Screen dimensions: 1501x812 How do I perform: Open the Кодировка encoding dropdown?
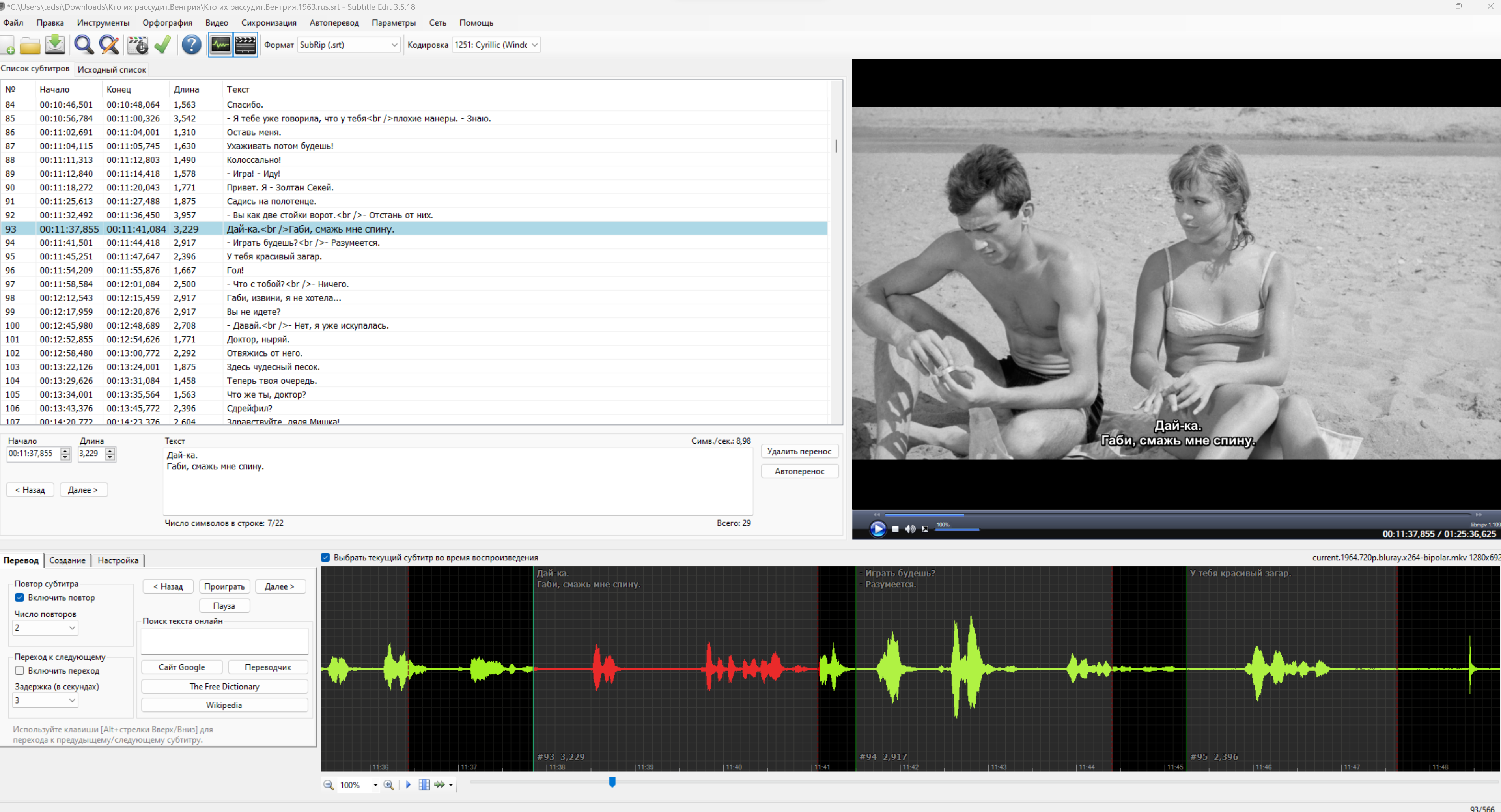tap(496, 45)
